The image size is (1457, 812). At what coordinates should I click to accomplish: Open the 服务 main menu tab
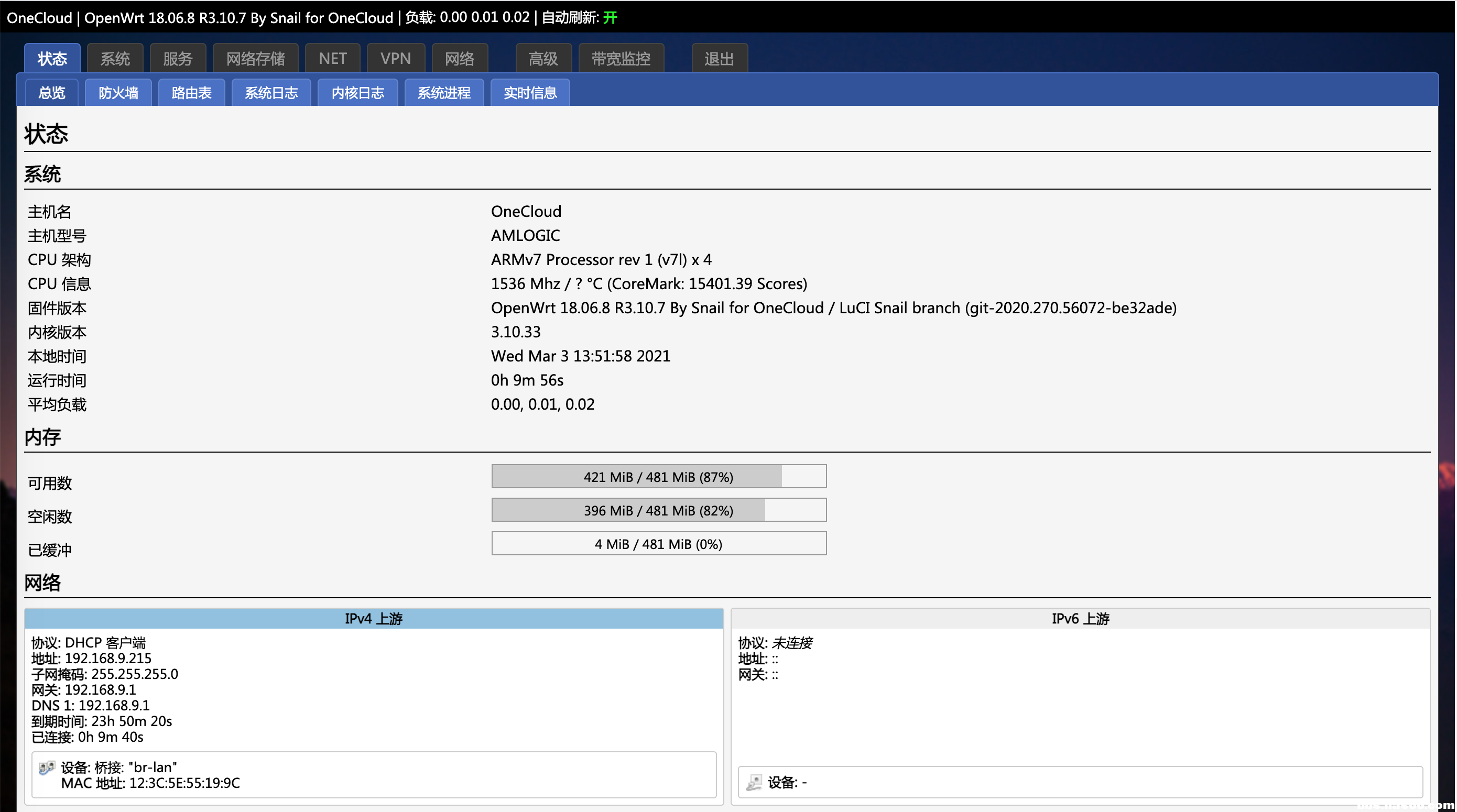pos(178,59)
